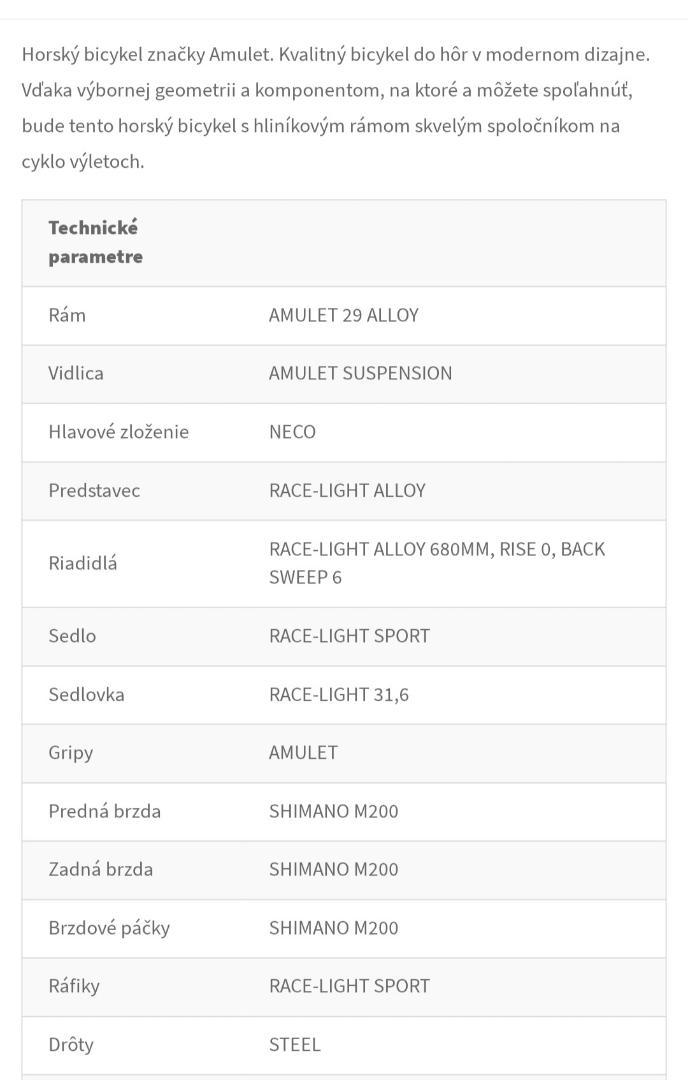Click the NECO value cell

pyautogui.click(x=292, y=432)
